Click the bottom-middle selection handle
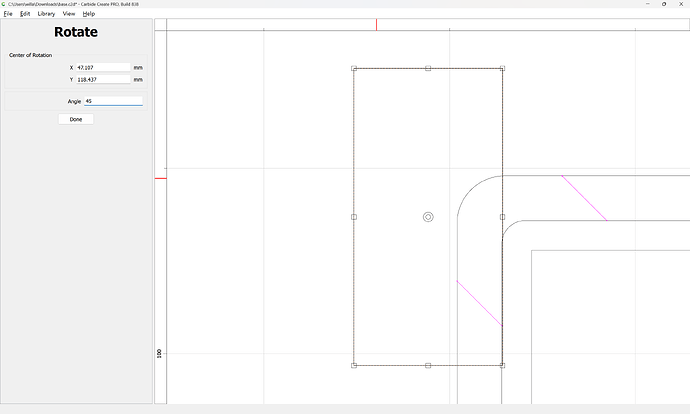 pos(428,365)
